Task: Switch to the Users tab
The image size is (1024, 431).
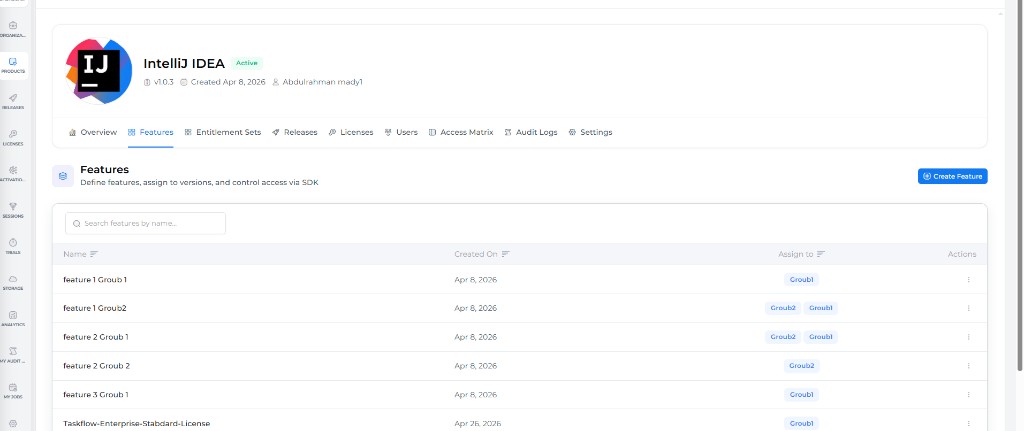Action: pos(401,132)
